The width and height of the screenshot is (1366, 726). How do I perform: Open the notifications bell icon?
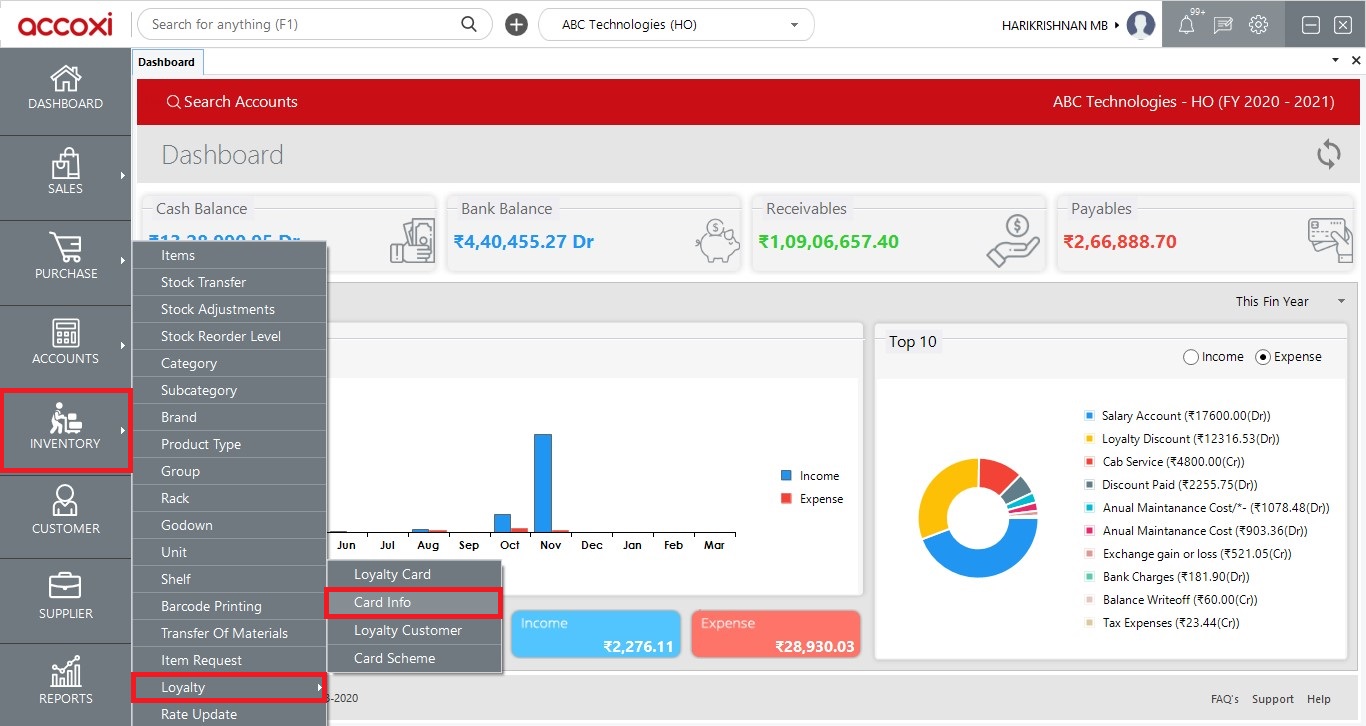click(x=1186, y=25)
